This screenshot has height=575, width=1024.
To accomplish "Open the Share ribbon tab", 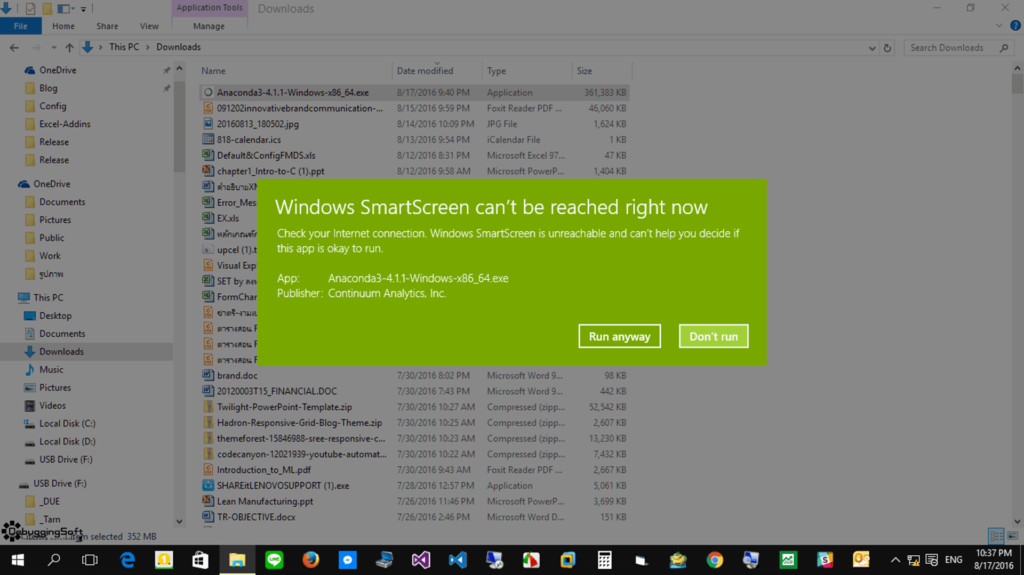I will (107, 26).
